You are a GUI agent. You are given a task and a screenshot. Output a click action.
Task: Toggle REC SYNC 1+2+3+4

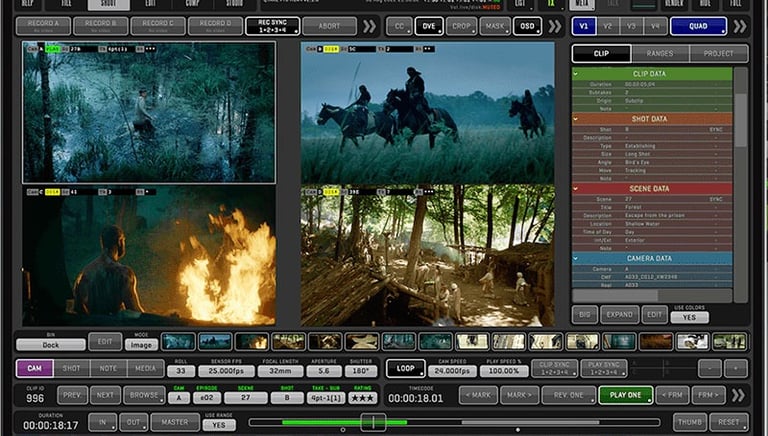[272, 26]
